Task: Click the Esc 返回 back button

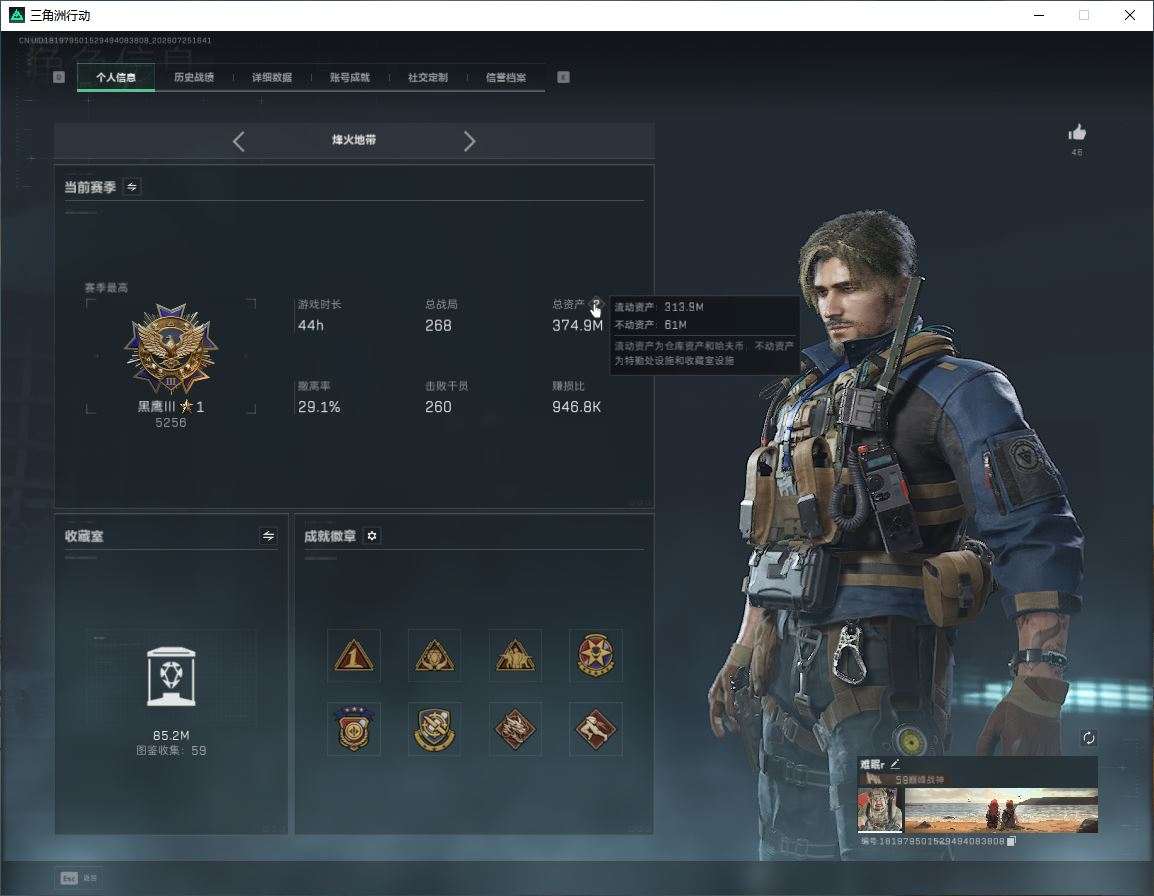Action: point(79,878)
